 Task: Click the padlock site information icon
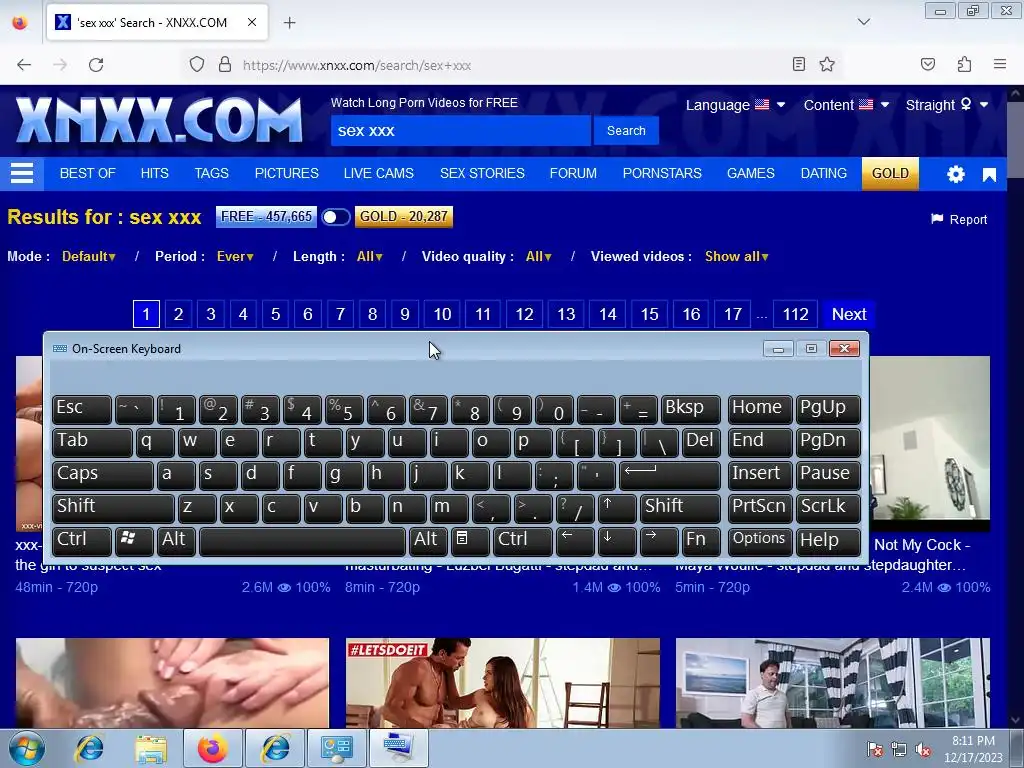225,65
